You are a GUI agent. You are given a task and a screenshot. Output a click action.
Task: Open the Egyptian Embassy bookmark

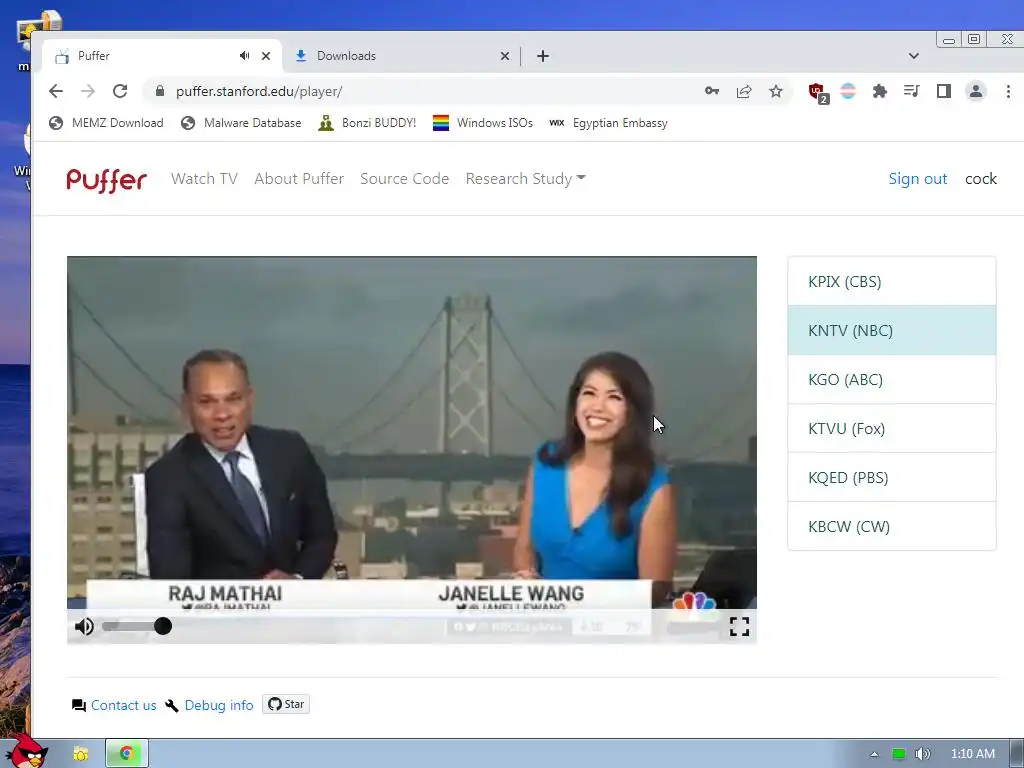(609, 123)
